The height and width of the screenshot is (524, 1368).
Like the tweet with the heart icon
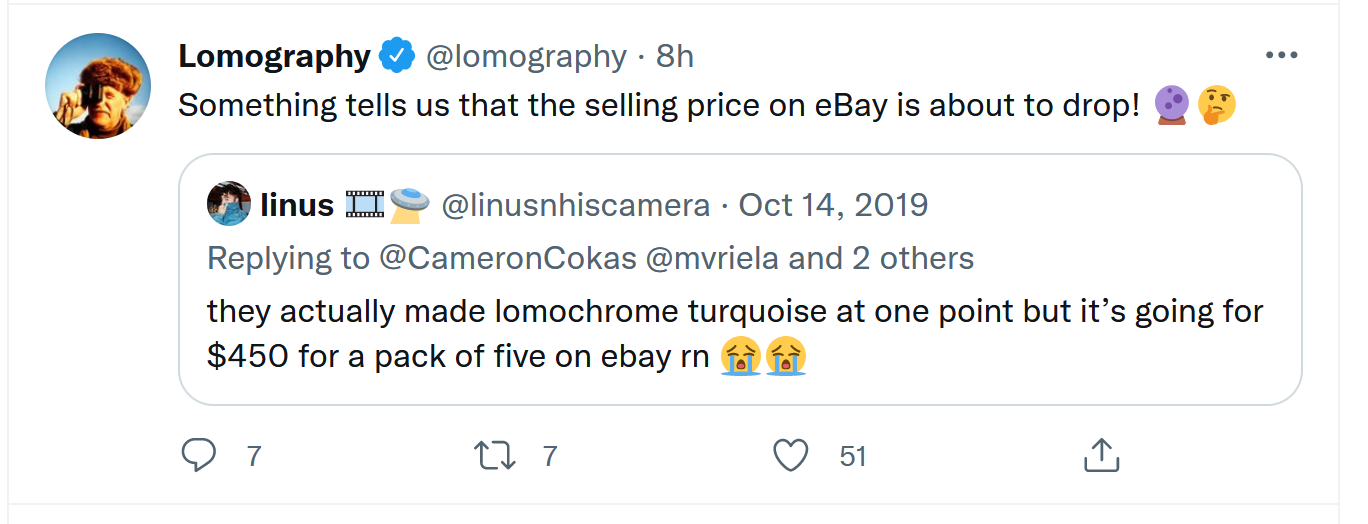coord(791,456)
